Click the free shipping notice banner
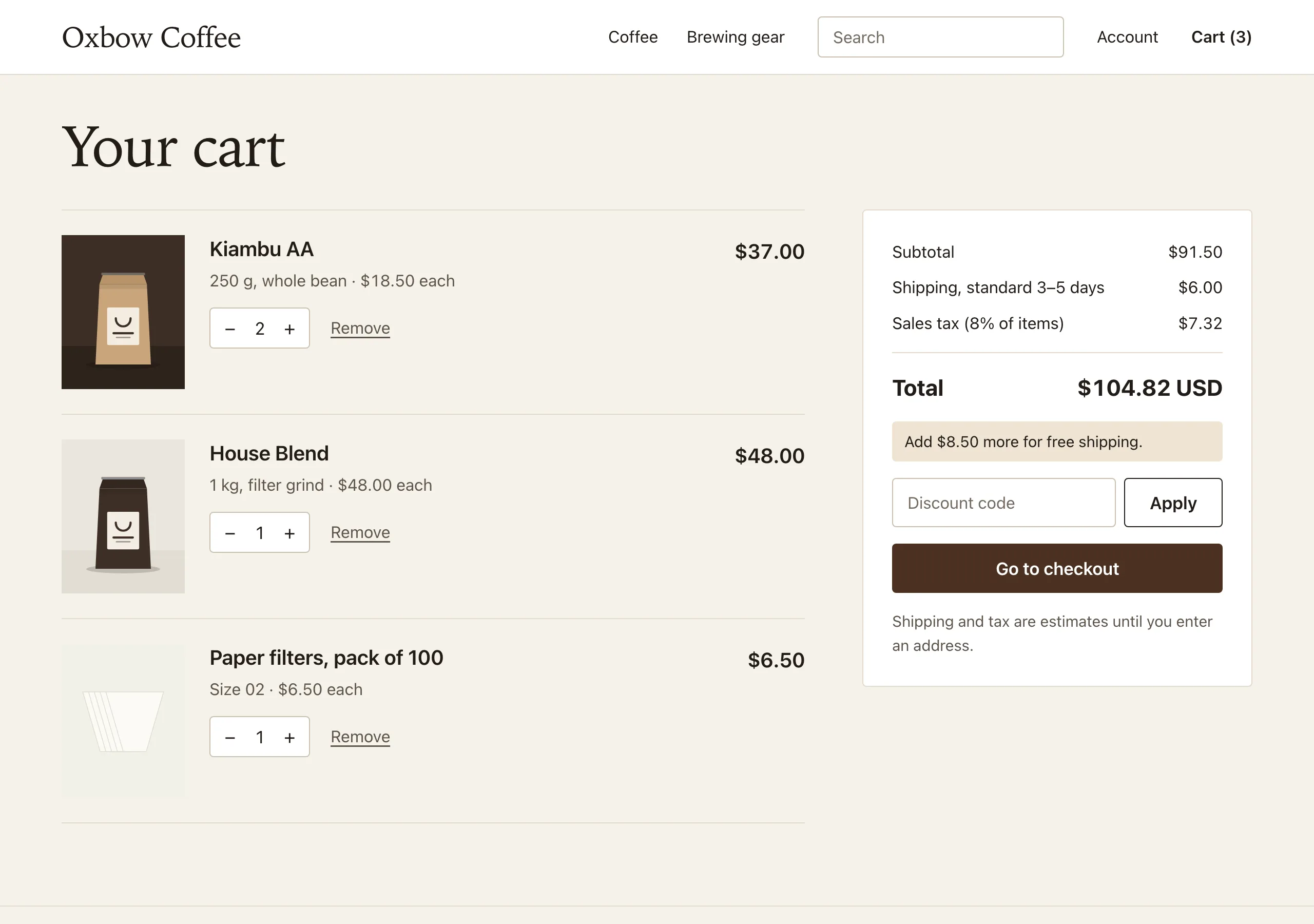The height and width of the screenshot is (924, 1314). coord(1057,441)
